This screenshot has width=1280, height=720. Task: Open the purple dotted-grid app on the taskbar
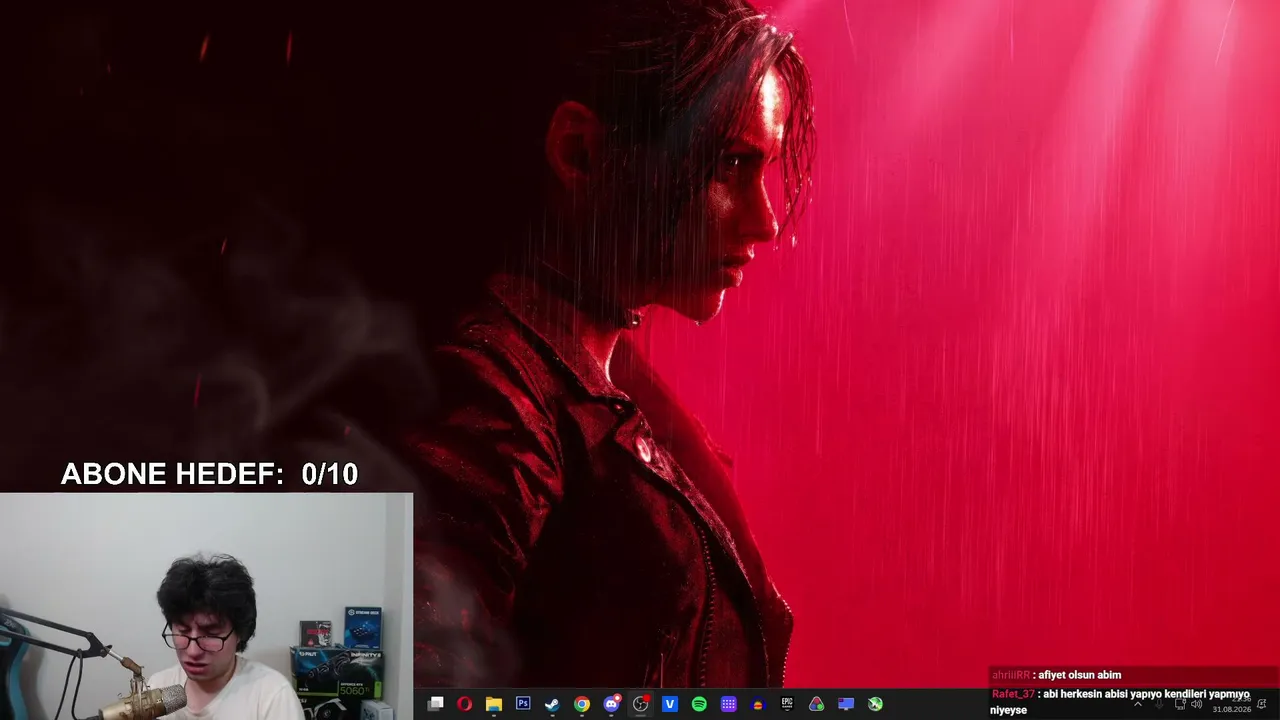[x=729, y=704]
